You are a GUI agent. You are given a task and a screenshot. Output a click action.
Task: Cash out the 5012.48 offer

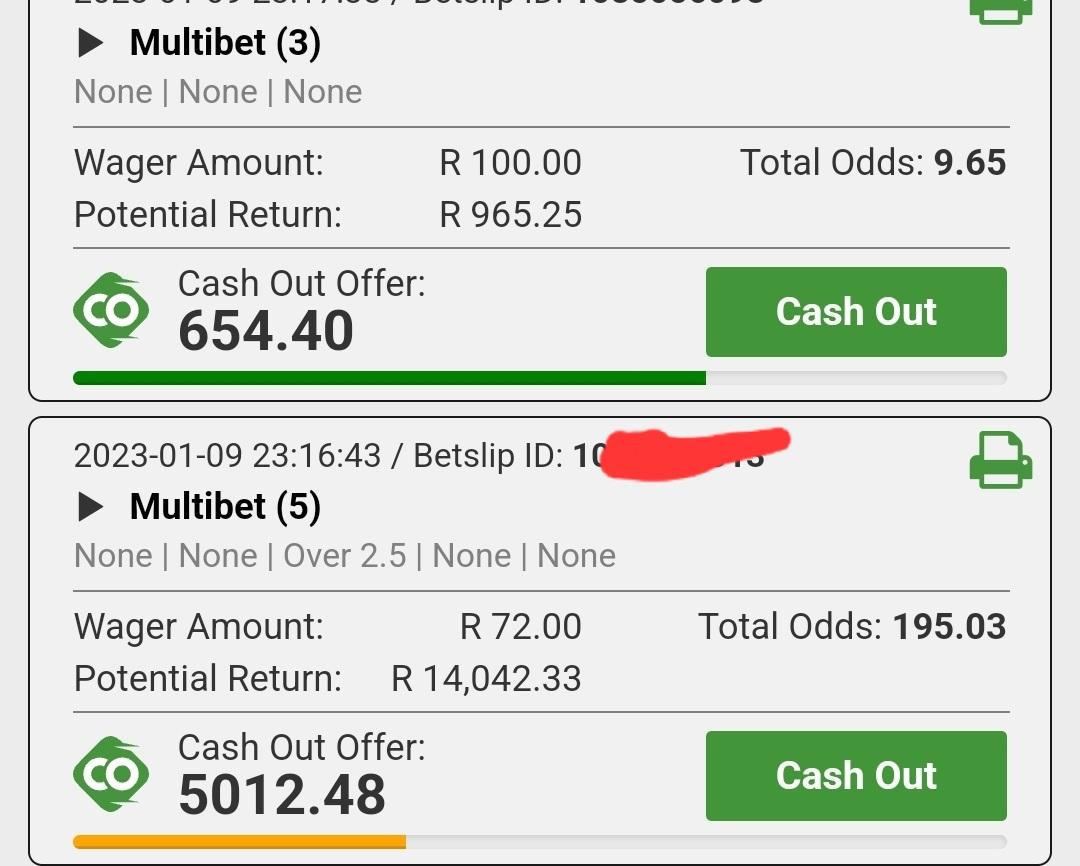[x=856, y=776]
